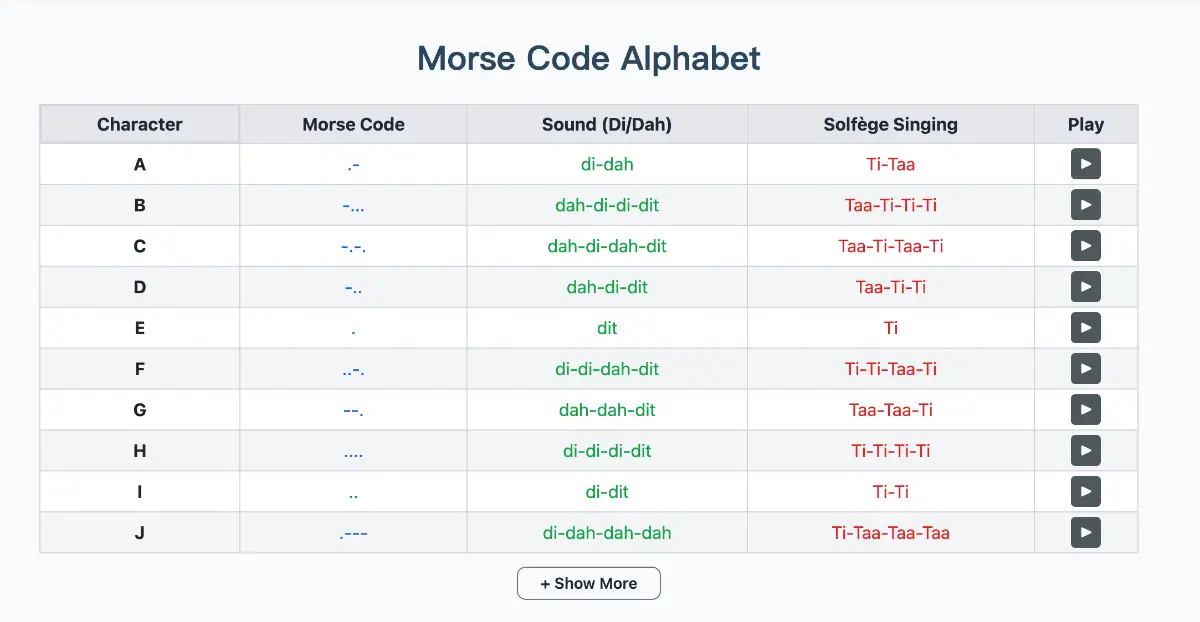The width and height of the screenshot is (1200, 622).
Task: Click the Sound (Di/Dah) column header
Action: click(607, 124)
